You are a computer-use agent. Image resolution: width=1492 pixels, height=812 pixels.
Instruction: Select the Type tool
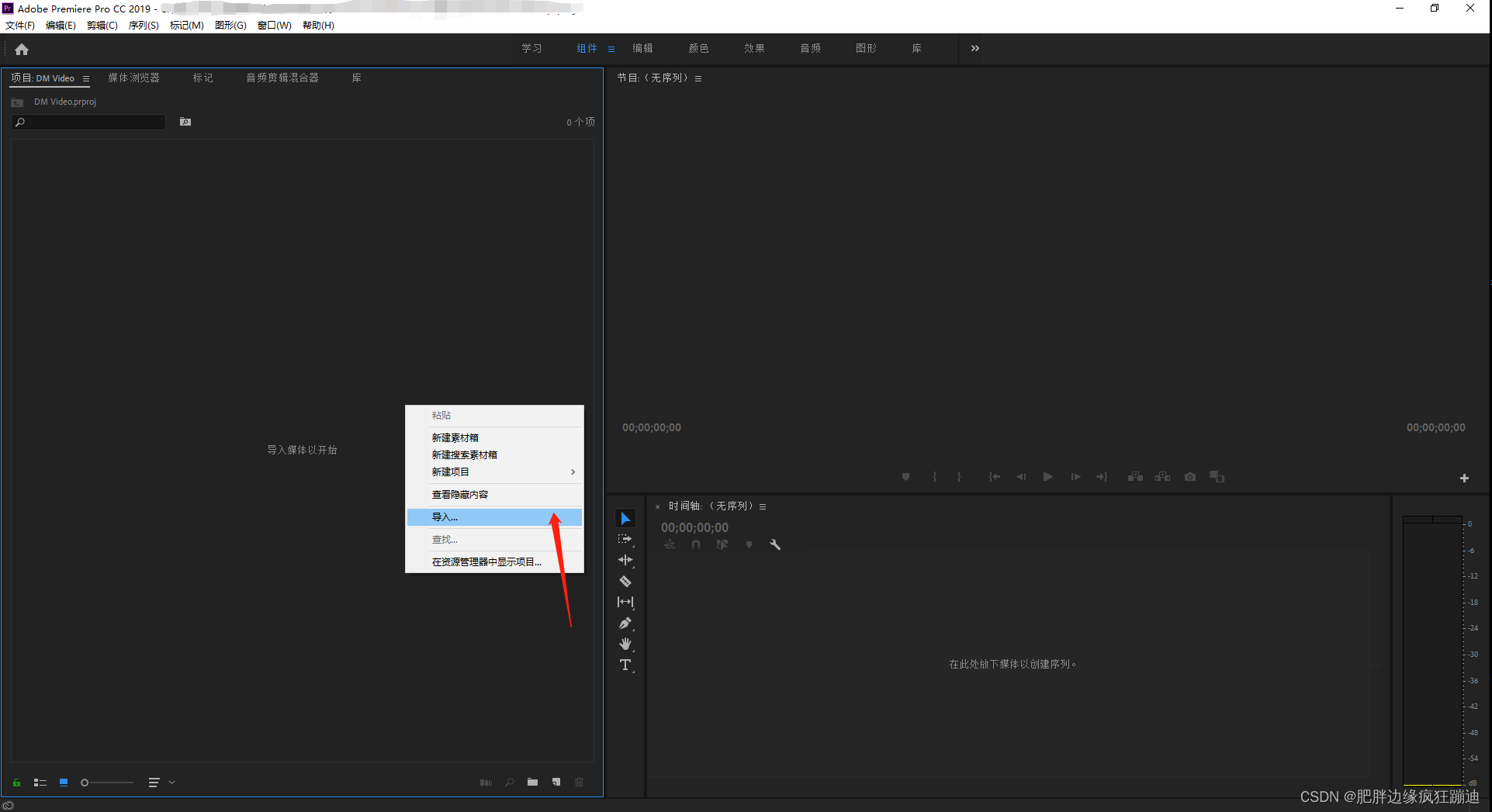[x=625, y=665]
